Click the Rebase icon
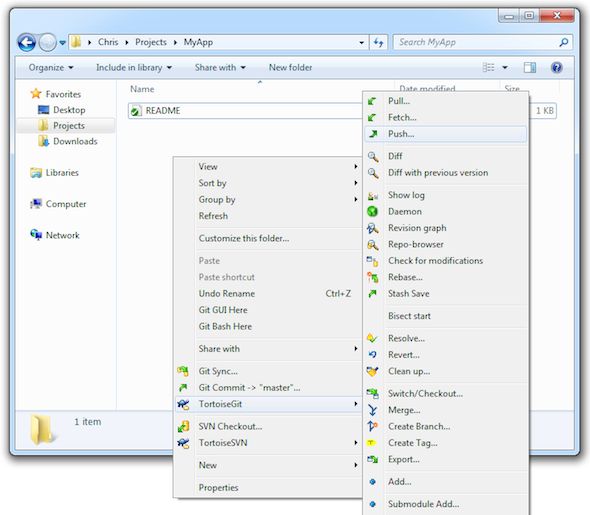The width and height of the screenshot is (590, 515). 373,277
